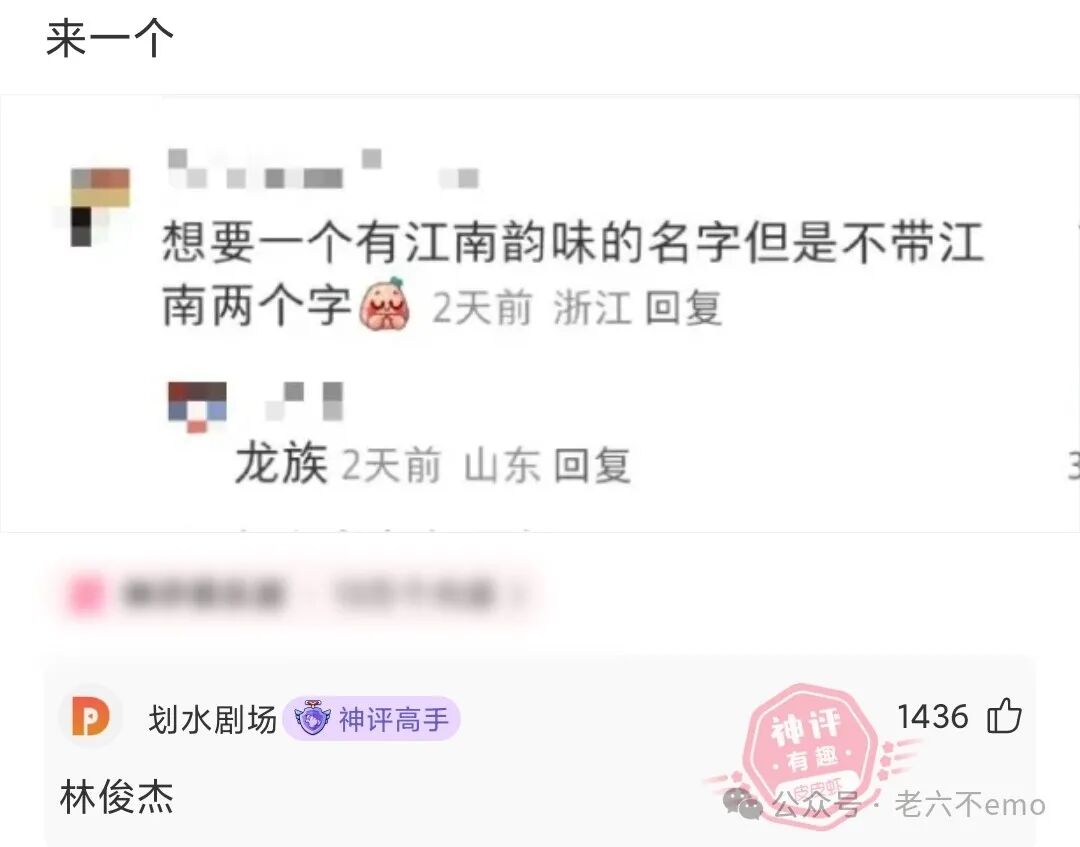Image resolution: width=1080 pixels, height=847 pixels.
Task: Tap the 来一个 post title
Action: point(110,39)
